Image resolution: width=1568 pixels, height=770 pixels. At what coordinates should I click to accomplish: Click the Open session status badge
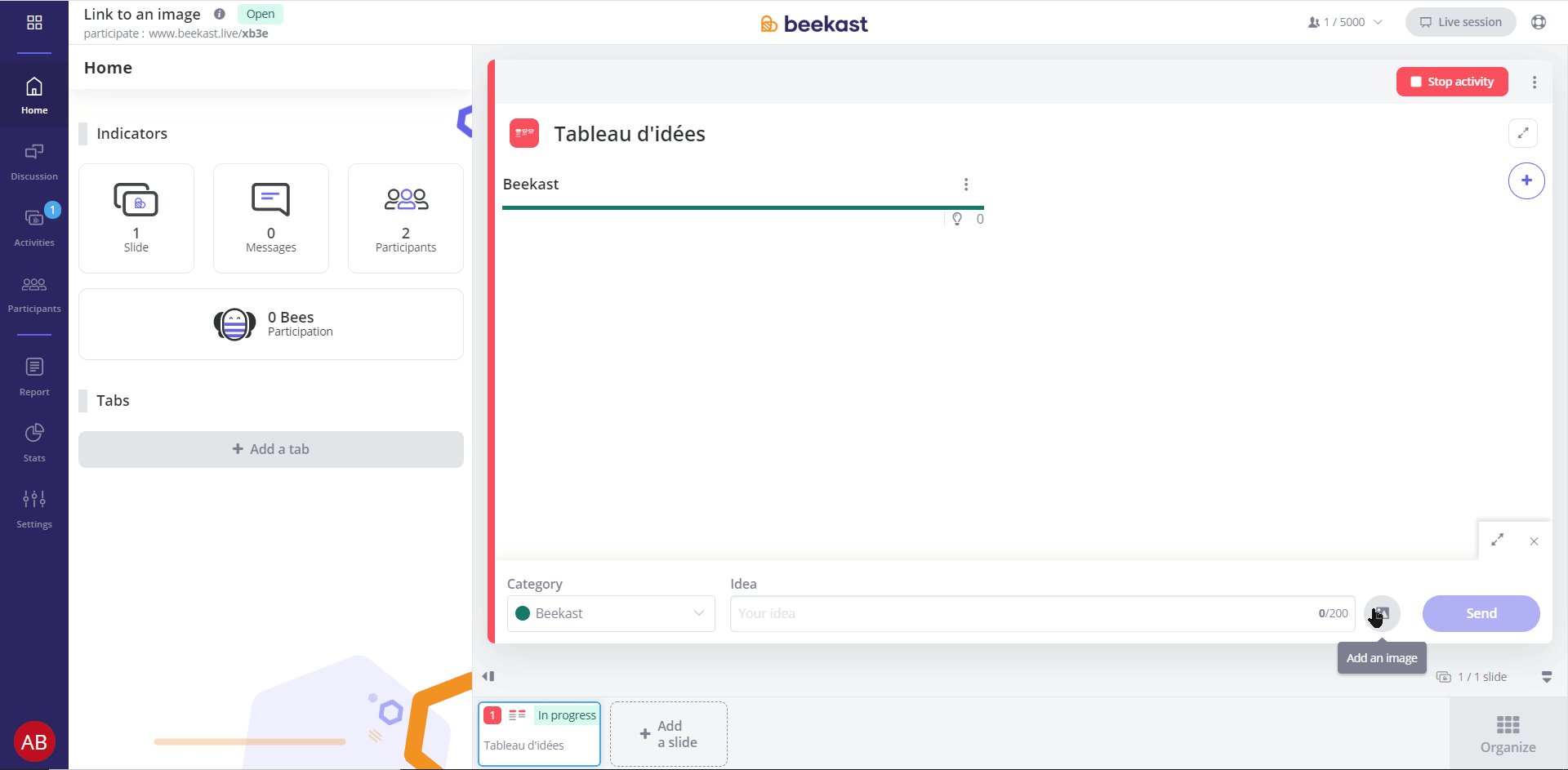click(x=261, y=14)
